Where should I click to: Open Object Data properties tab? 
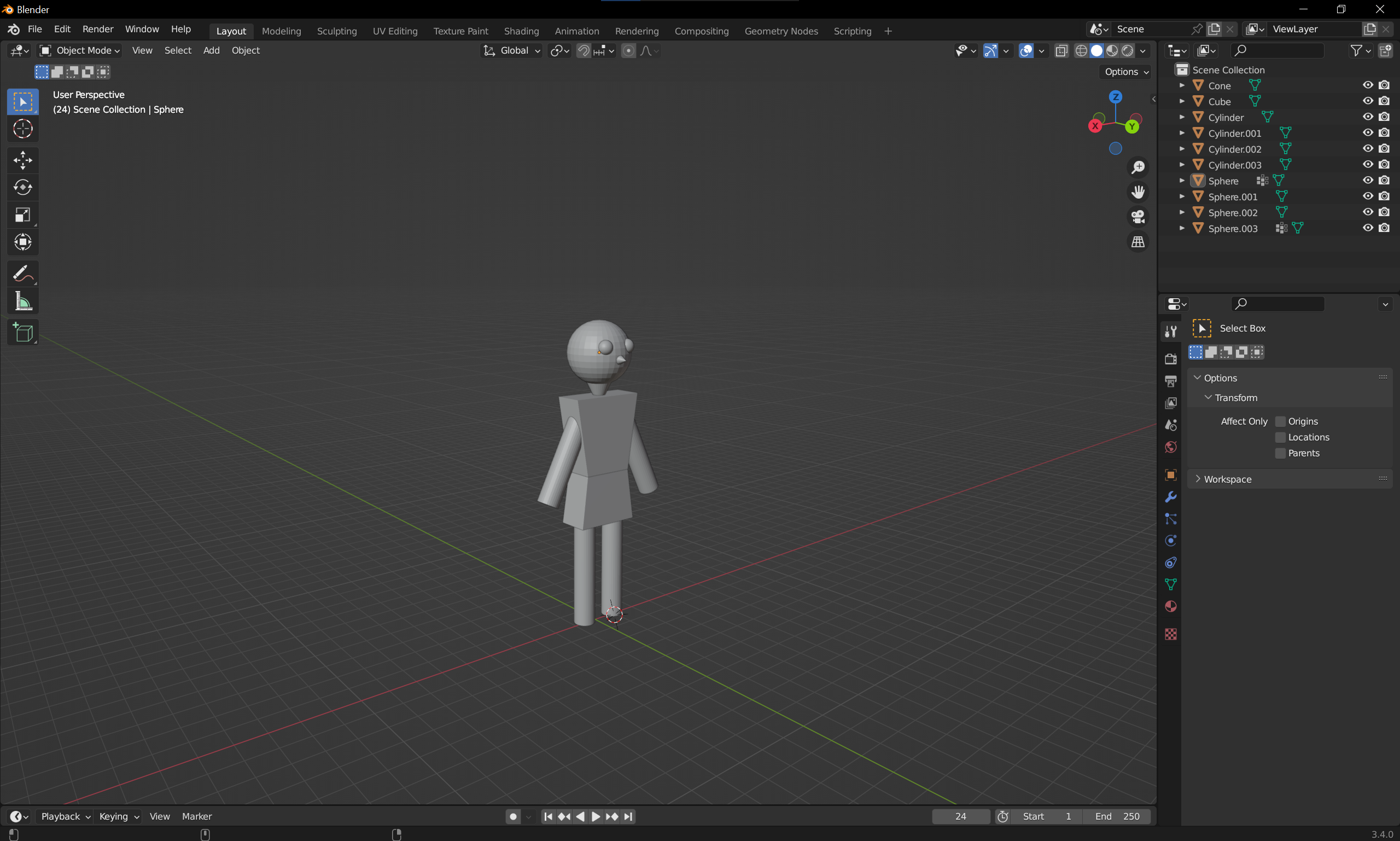click(x=1171, y=585)
